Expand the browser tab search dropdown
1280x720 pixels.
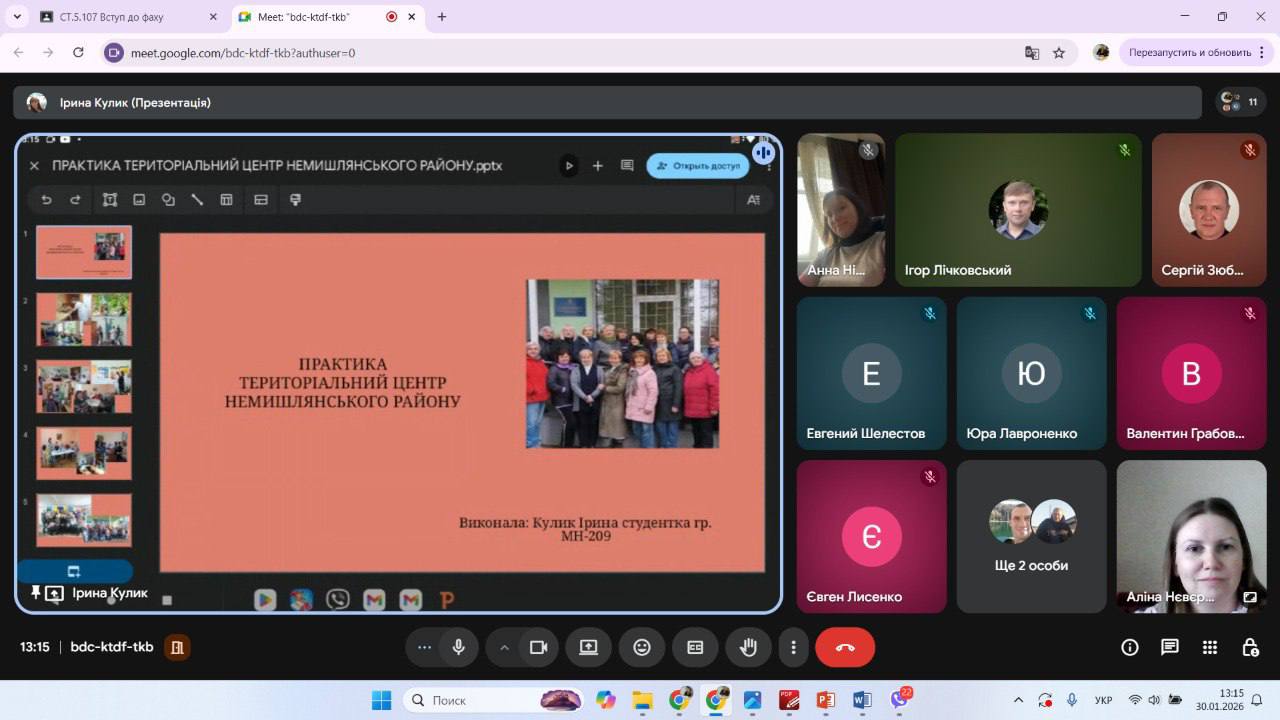pyautogui.click(x=17, y=17)
